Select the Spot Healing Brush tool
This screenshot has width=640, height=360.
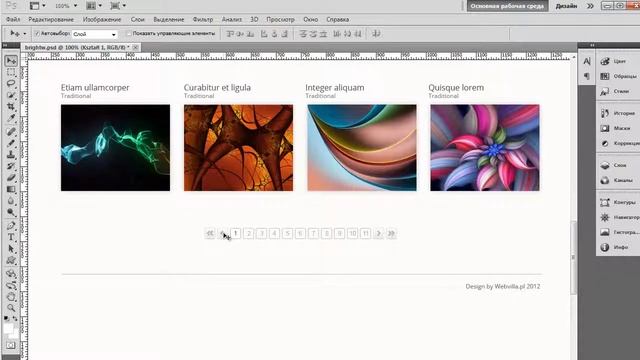11,131
